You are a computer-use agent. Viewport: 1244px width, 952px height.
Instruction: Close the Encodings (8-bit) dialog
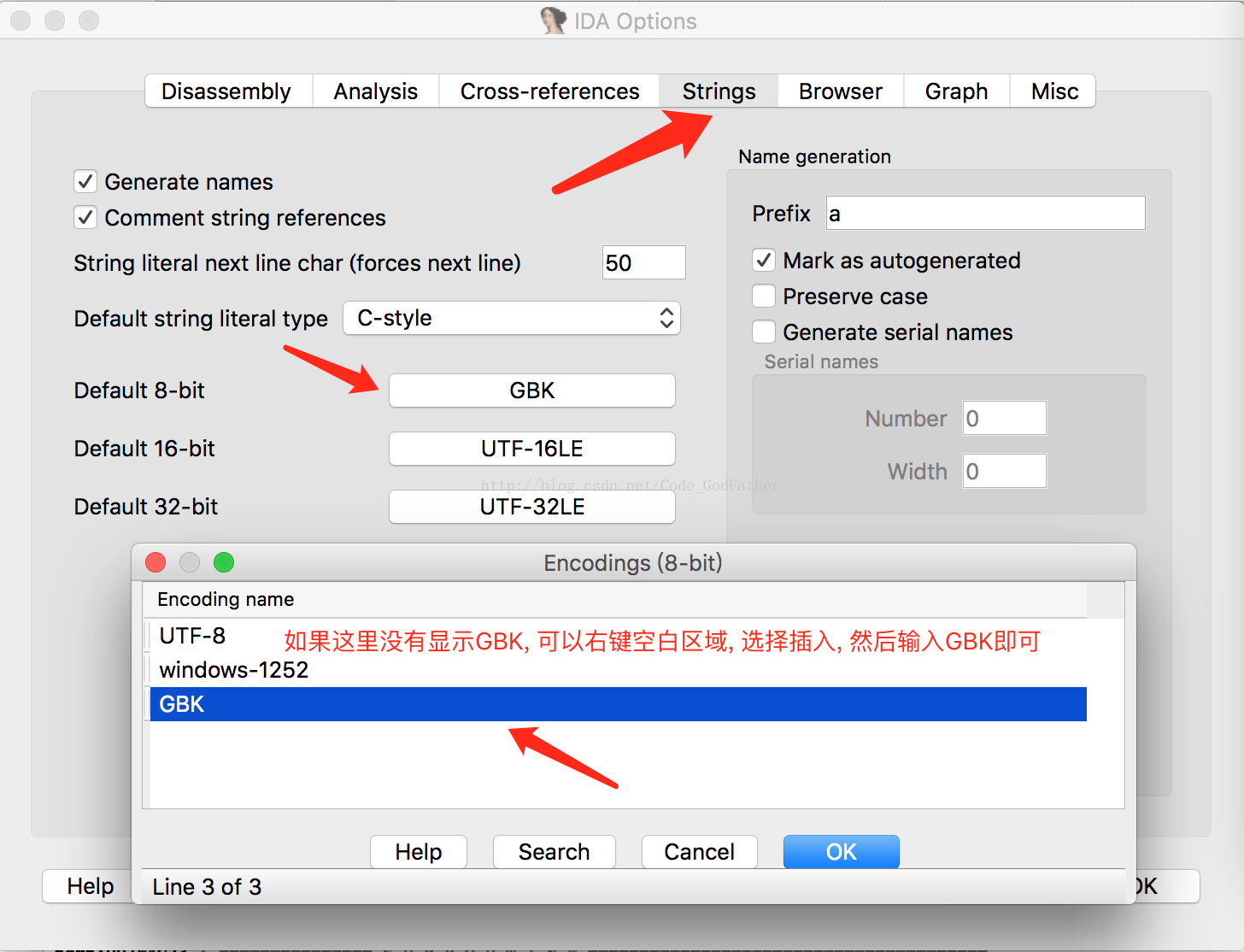[x=155, y=562]
